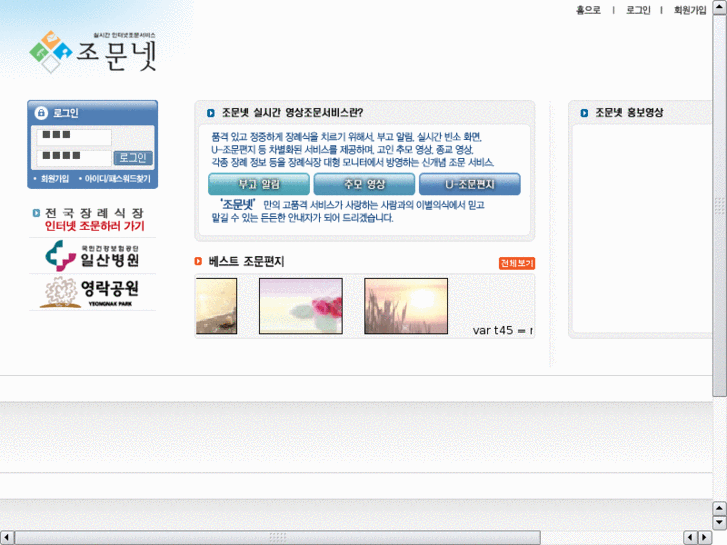
Task: Click the 부고 알림 button
Action: pyautogui.click(x=259, y=184)
